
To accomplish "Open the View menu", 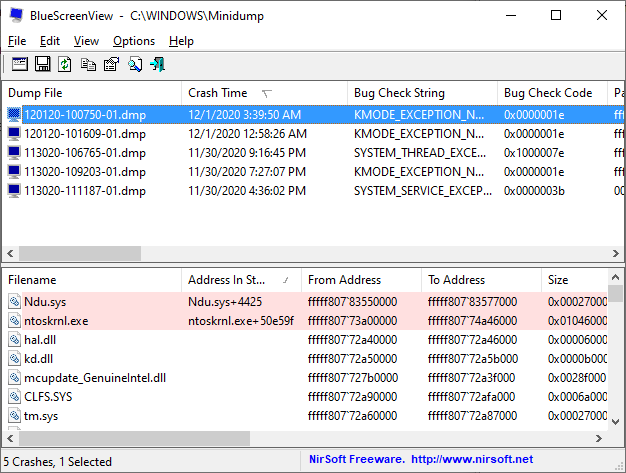I will tap(86, 41).
